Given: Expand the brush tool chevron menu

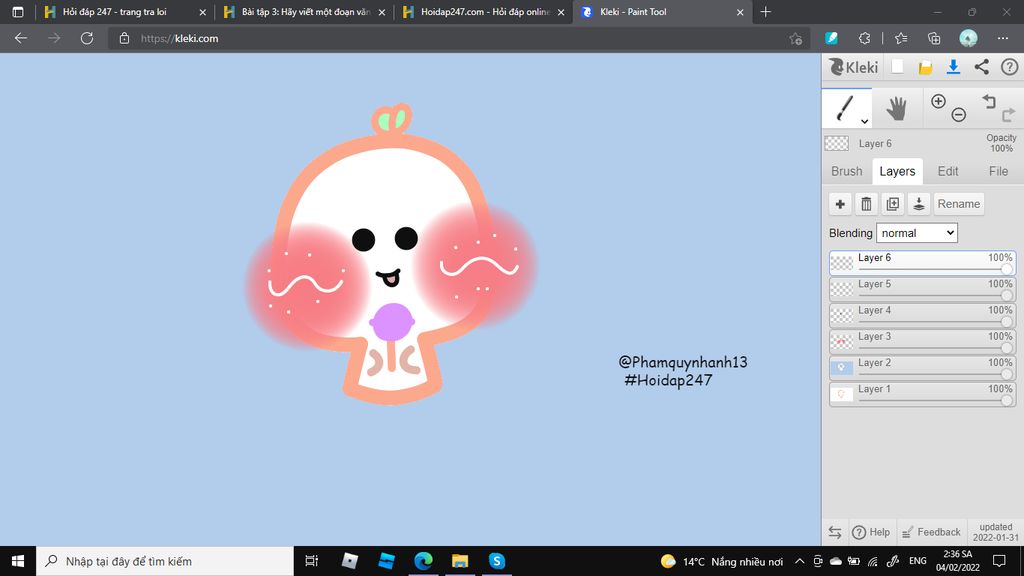Looking at the screenshot, I should tap(864, 121).
